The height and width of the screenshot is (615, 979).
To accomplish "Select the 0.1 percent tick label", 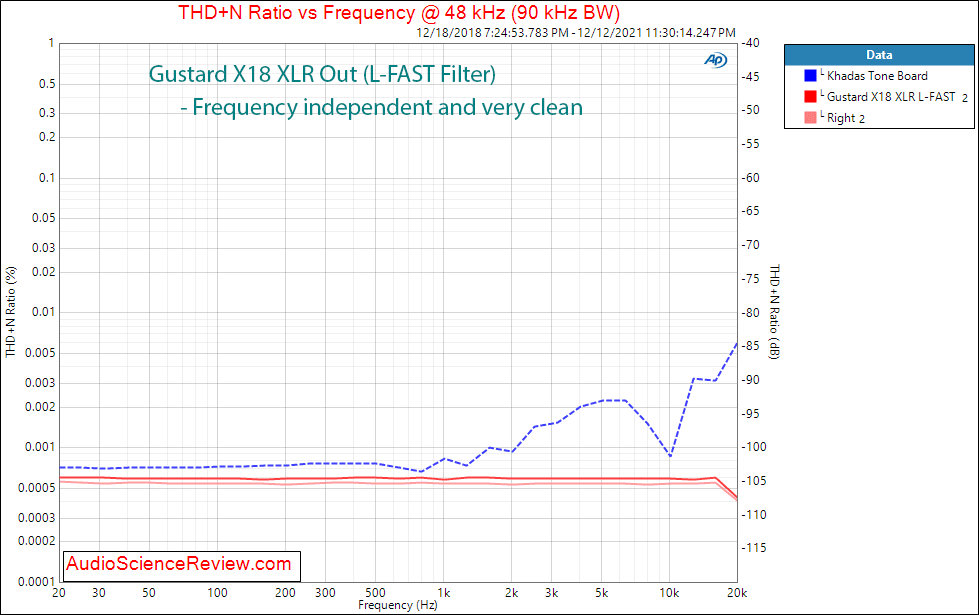I will tap(47, 178).
